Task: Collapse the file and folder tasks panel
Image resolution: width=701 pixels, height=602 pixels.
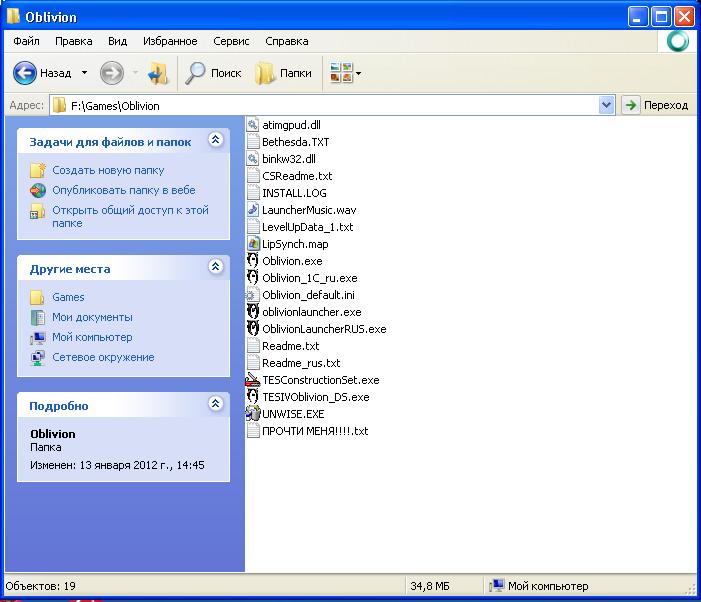Action: coord(215,140)
